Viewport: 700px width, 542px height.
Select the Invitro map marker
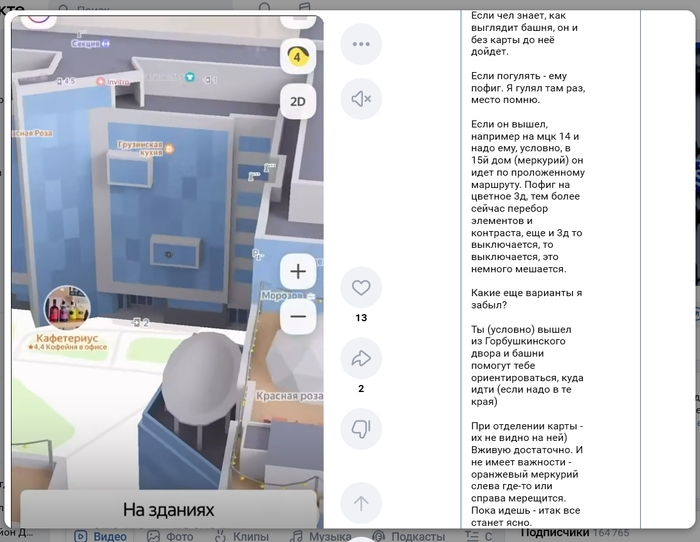click(x=113, y=82)
